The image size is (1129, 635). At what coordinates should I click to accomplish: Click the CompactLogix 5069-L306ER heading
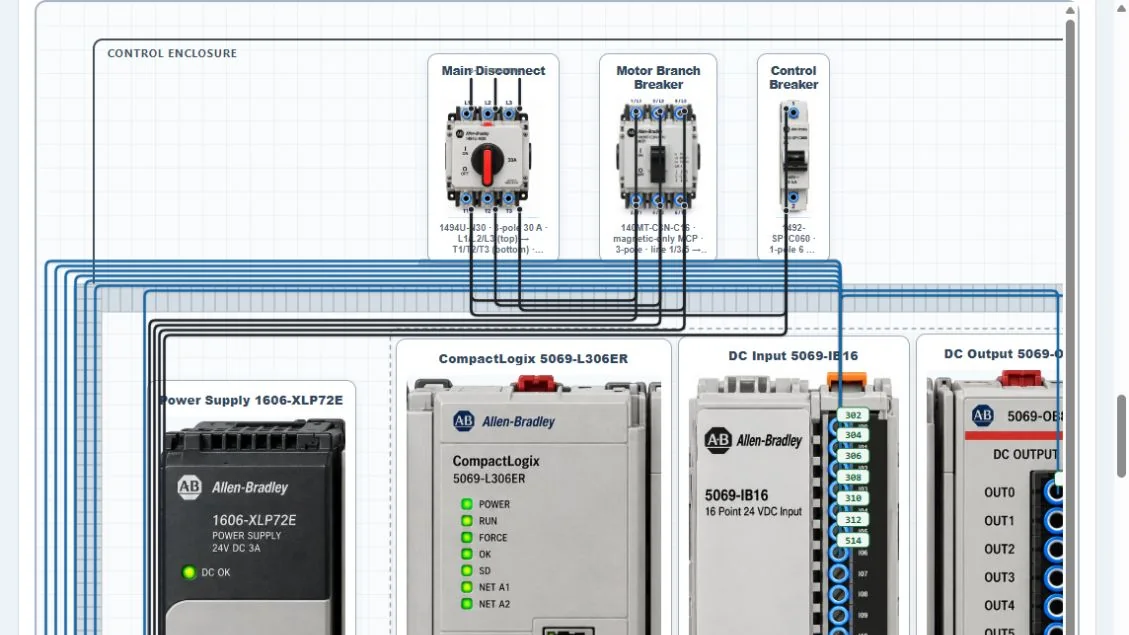pos(533,359)
